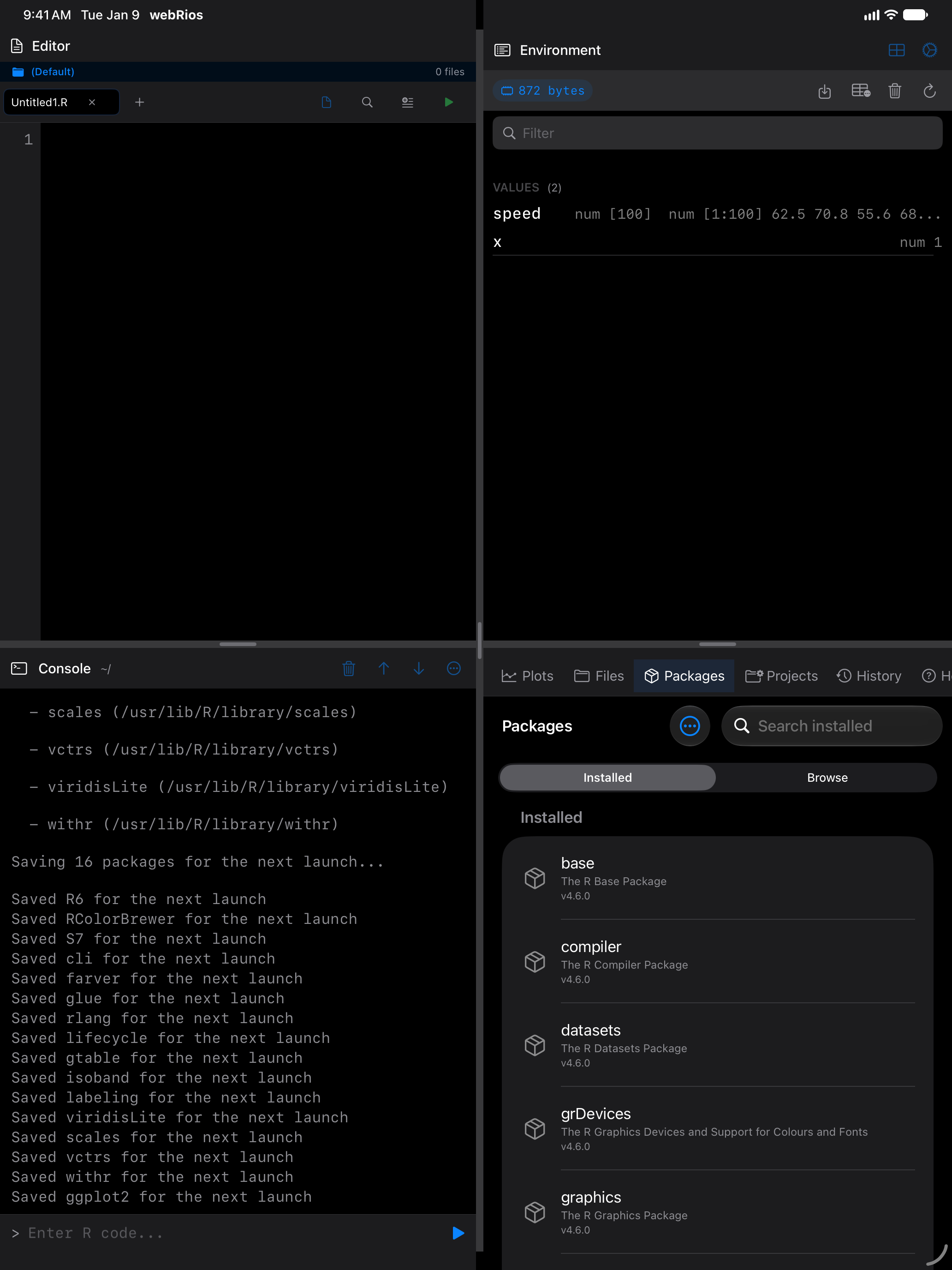The width and height of the screenshot is (952, 1270).
Task: Select the speed variable row
Action: click(x=717, y=214)
